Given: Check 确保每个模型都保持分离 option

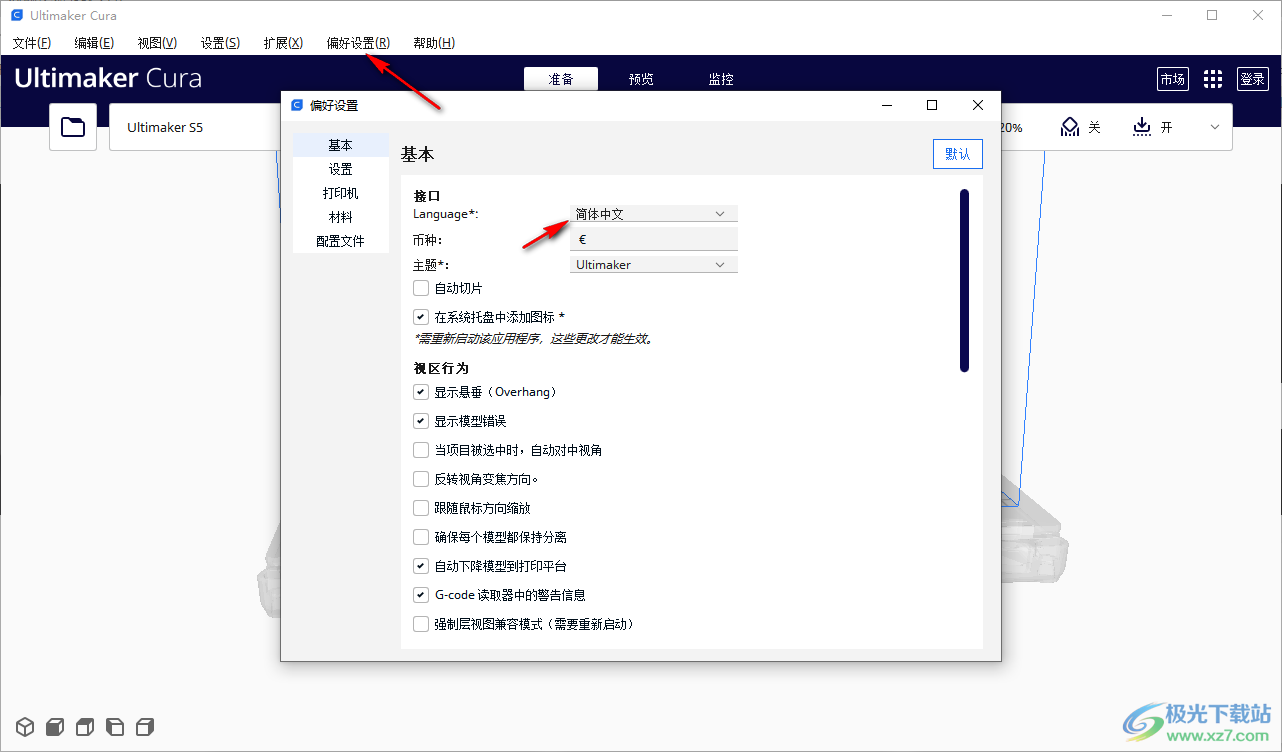Looking at the screenshot, I should tap(421, 537).
